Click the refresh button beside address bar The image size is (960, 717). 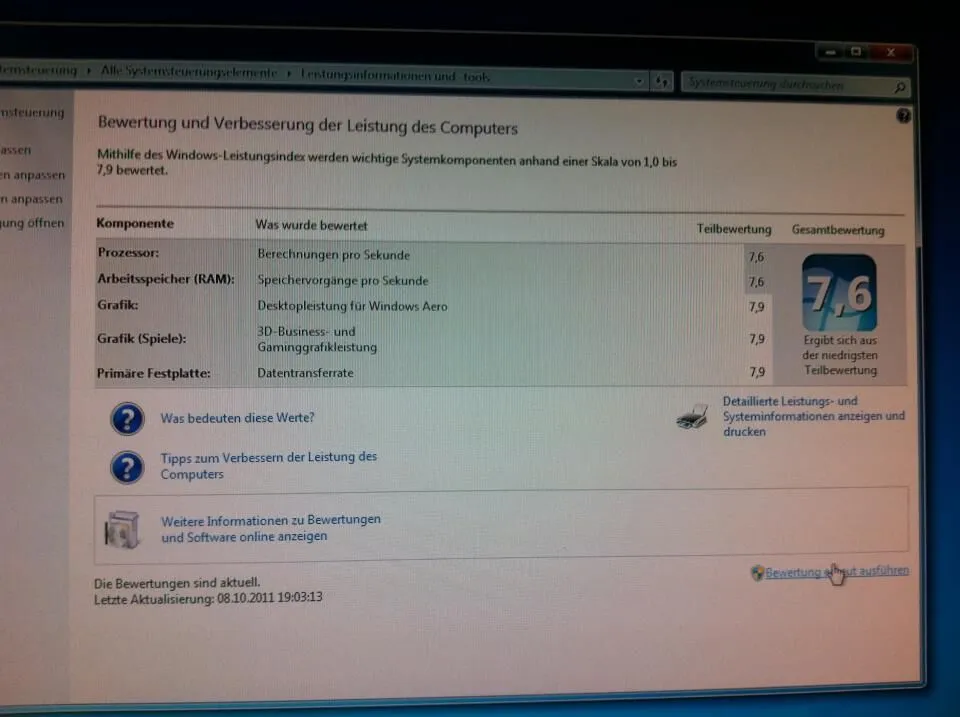(662, 81)
